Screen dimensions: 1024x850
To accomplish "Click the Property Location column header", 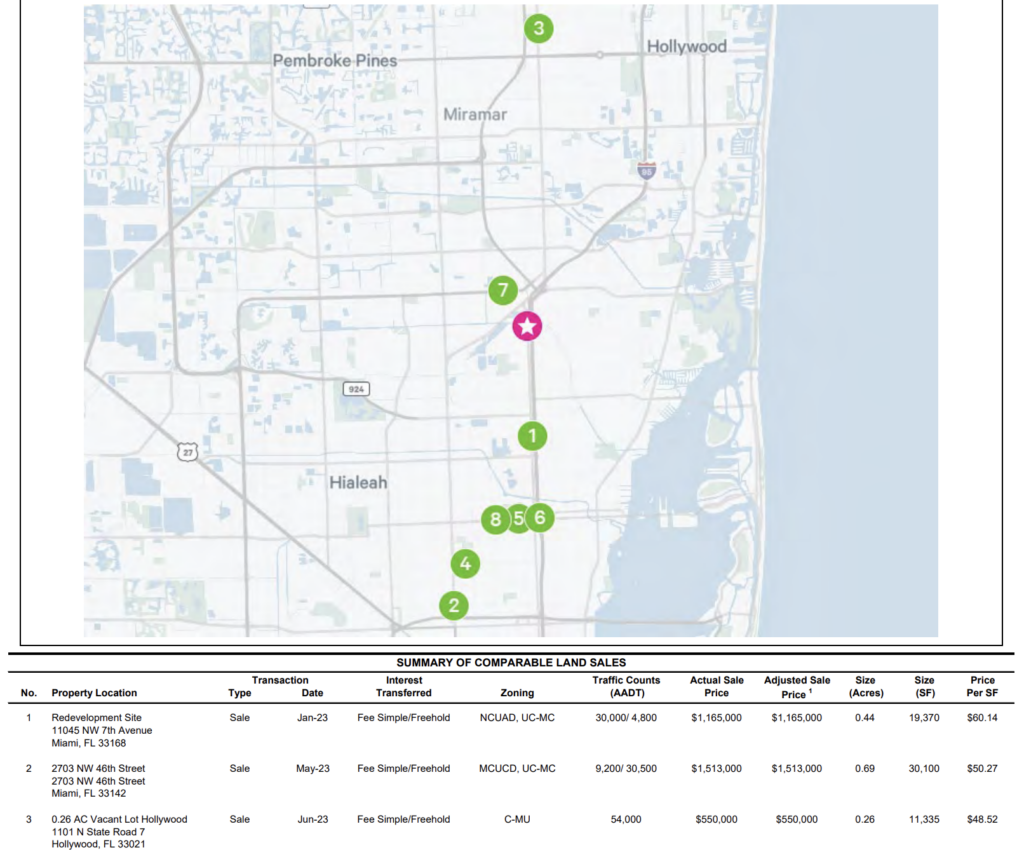I will tap(95, 693).
